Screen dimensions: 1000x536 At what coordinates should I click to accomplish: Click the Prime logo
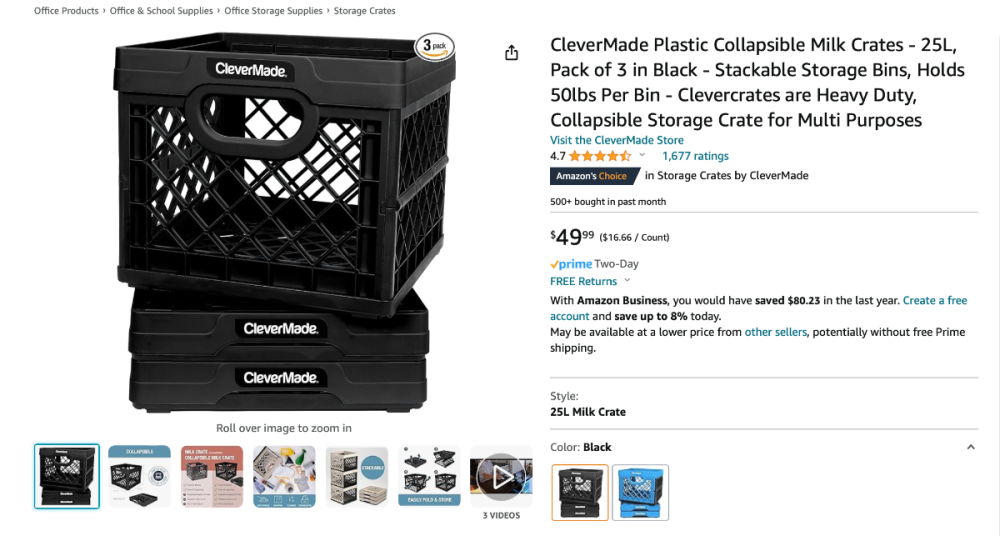click(571, 264)
